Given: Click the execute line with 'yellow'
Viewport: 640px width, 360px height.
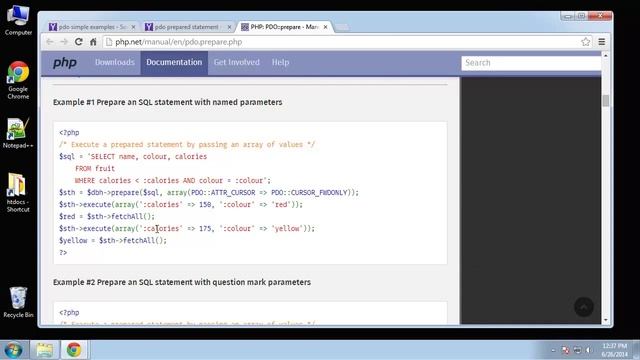Looking at the screenshot, I should [x=187, y=229].
